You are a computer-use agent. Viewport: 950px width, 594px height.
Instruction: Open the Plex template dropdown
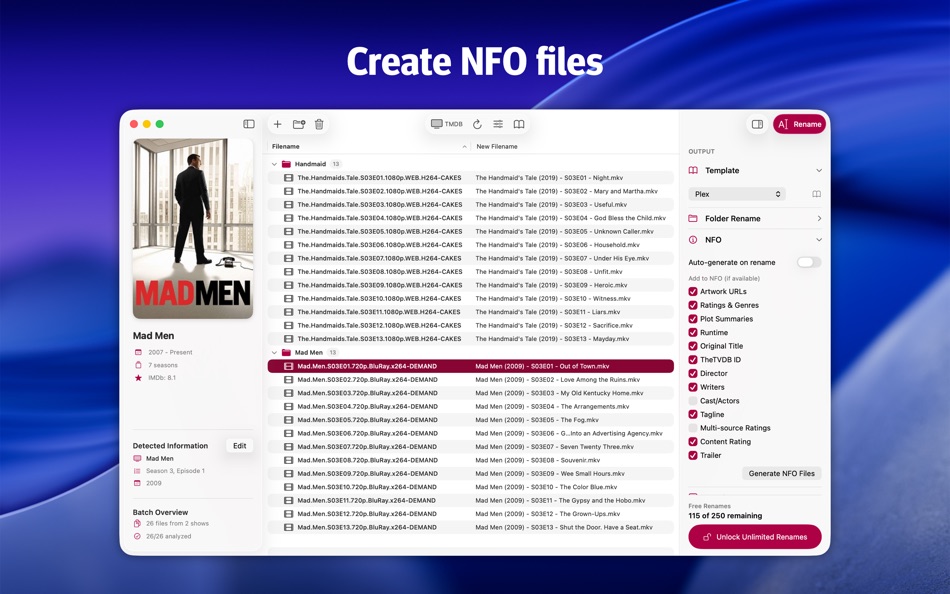738,194
